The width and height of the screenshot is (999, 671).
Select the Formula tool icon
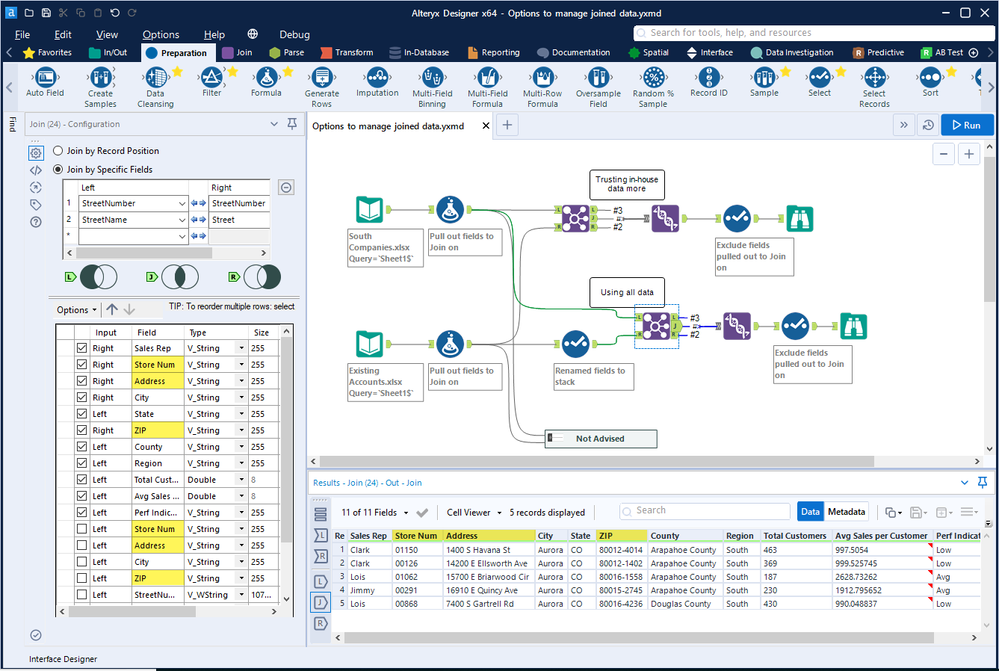[x=266, y=78]
